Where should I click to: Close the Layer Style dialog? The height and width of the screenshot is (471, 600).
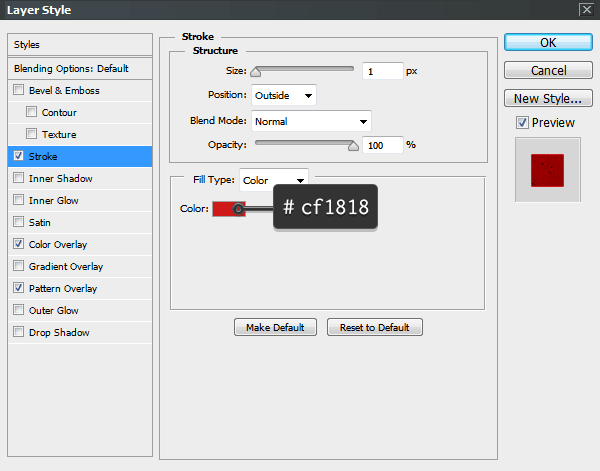585,9
